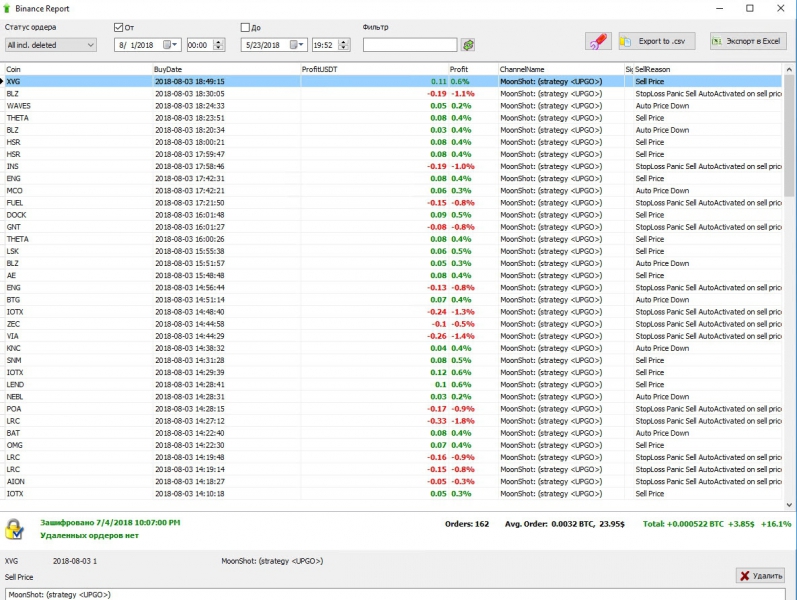Click the table scrollbar up arrow
797x600 pixels.
(789, 69)
